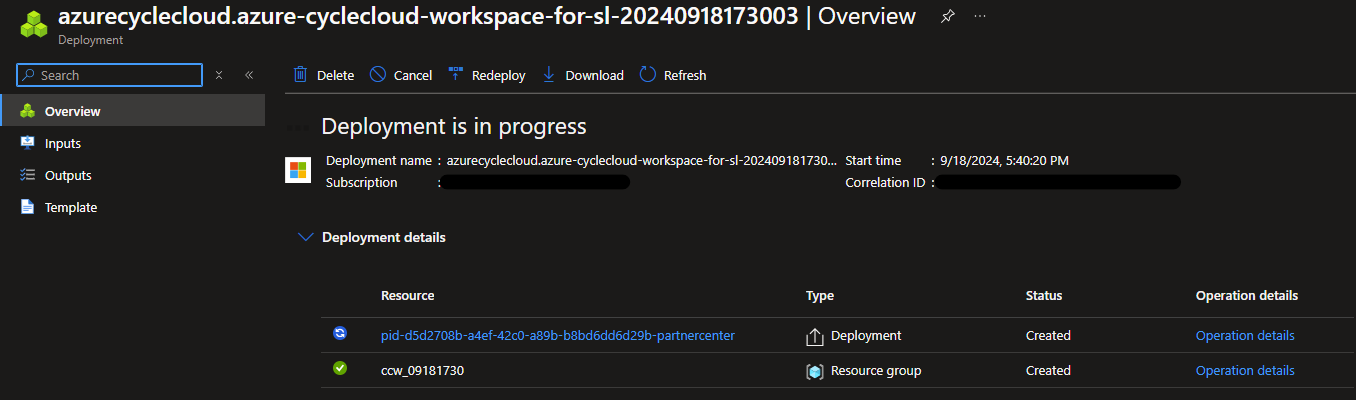The height and width of the screenshot is (400, 1356).
Task: Click the Delete trash icon
Action: [300, 75]
